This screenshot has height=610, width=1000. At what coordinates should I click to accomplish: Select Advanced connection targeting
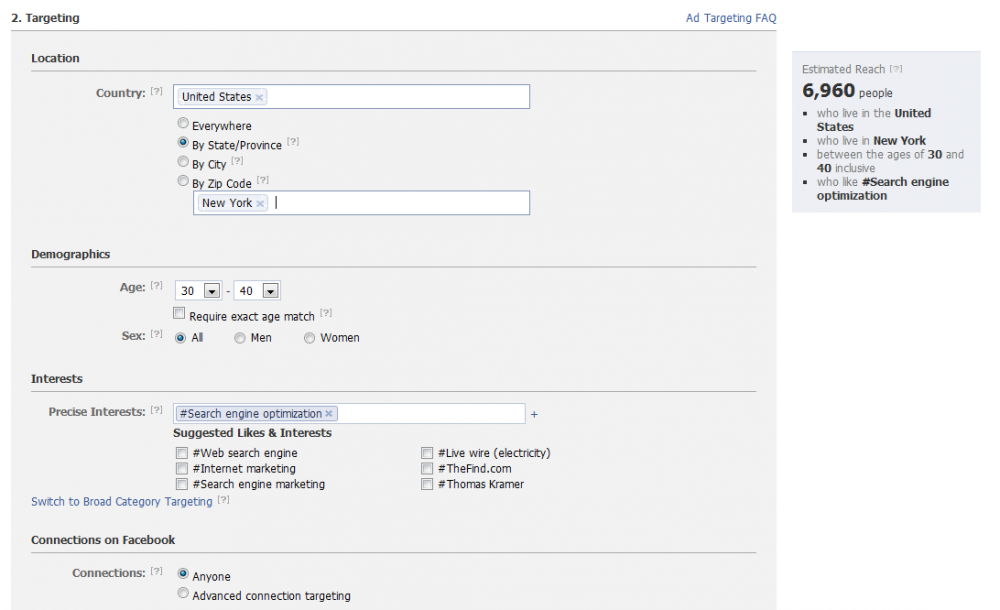tap(183, 593)
